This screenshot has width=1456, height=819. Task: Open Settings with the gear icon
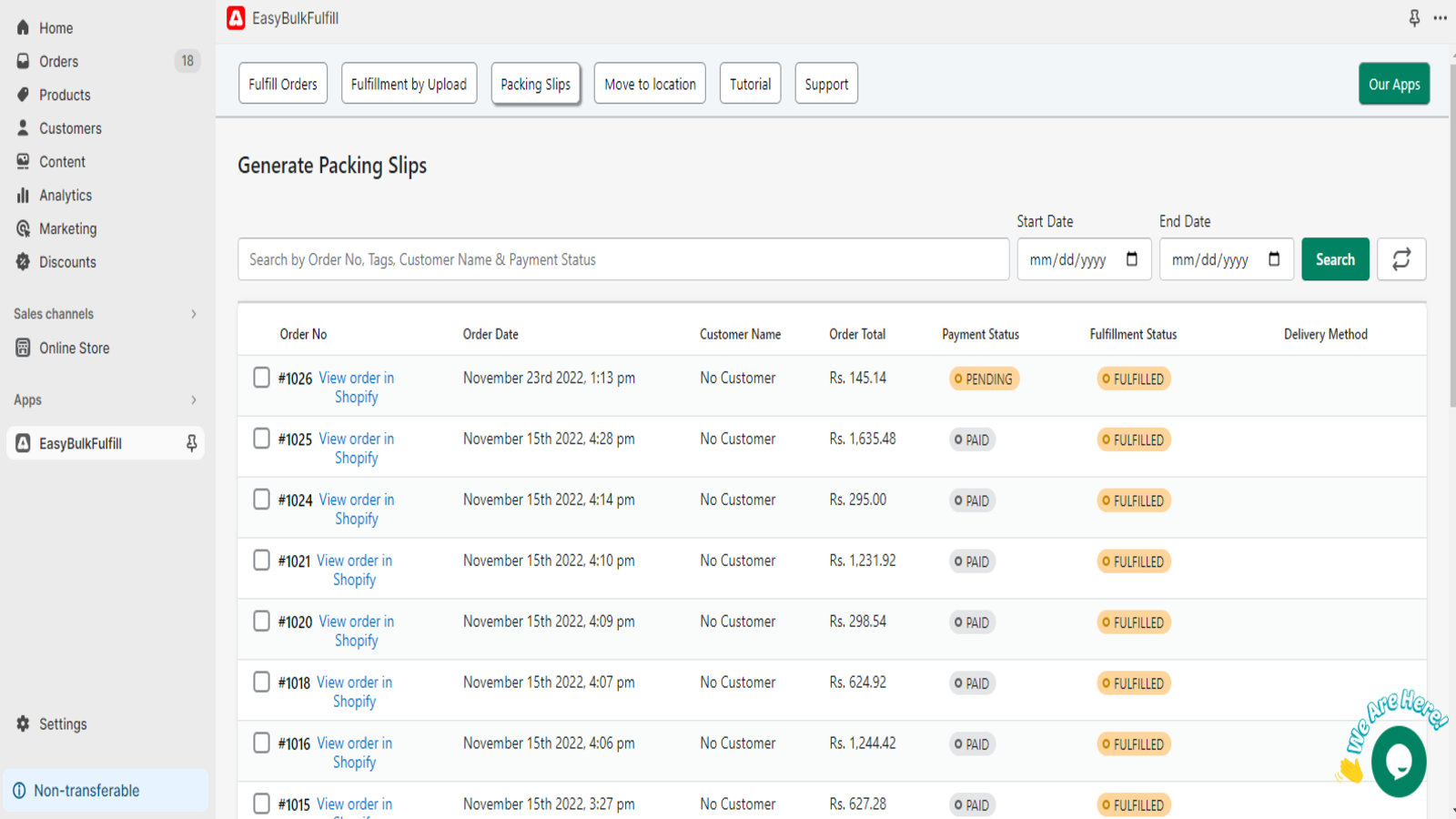click(x=24, y=723)
